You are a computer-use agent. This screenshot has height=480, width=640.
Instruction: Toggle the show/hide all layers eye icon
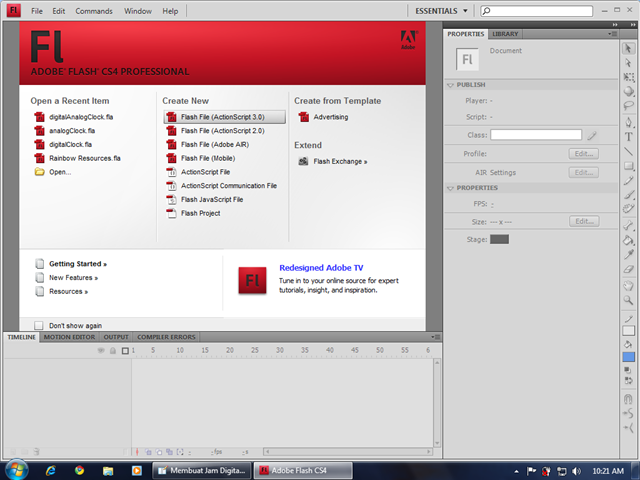pos(100,350)
